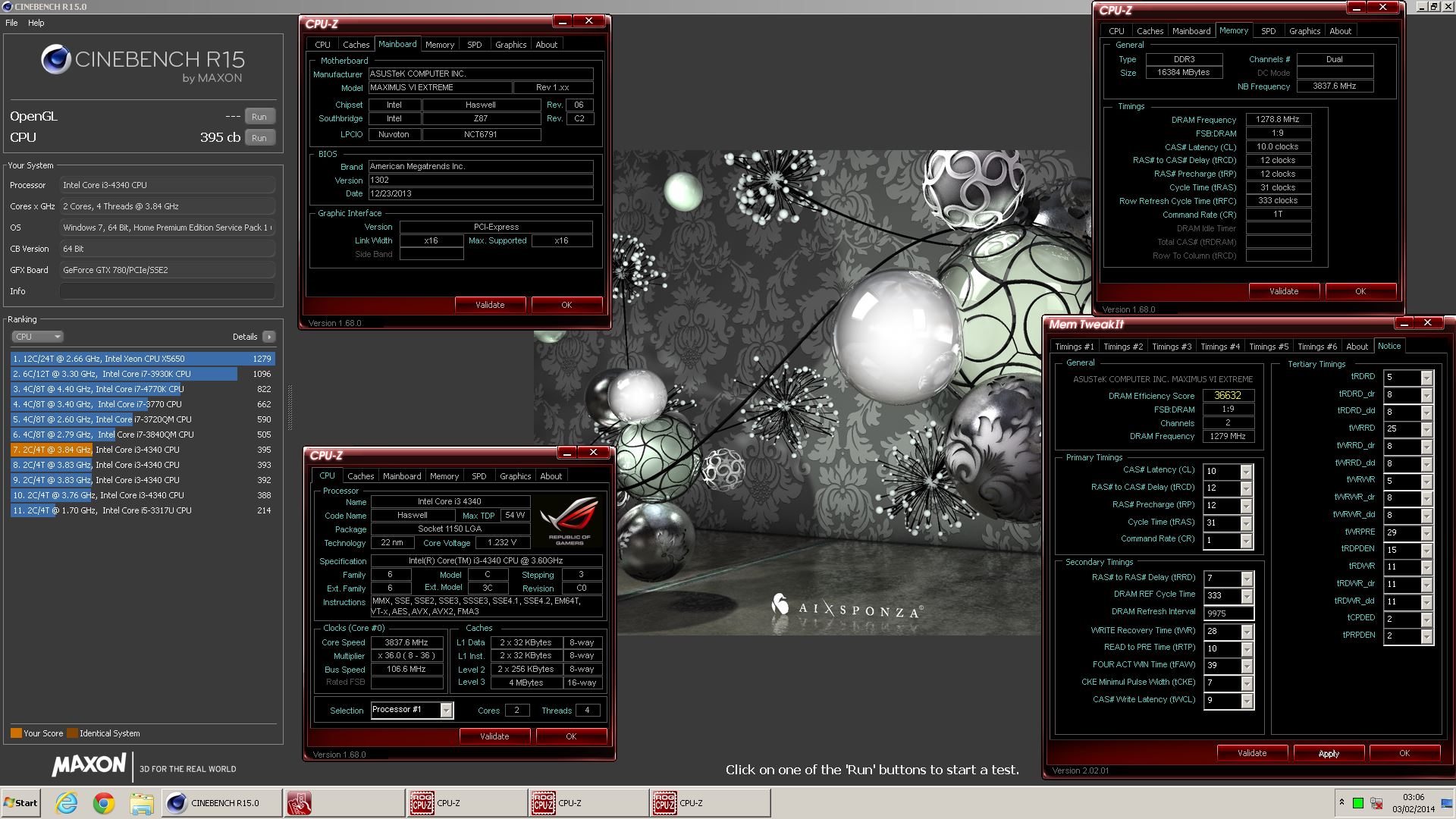
Task: Click the network status tray icon
Action: click(1376, 803)
